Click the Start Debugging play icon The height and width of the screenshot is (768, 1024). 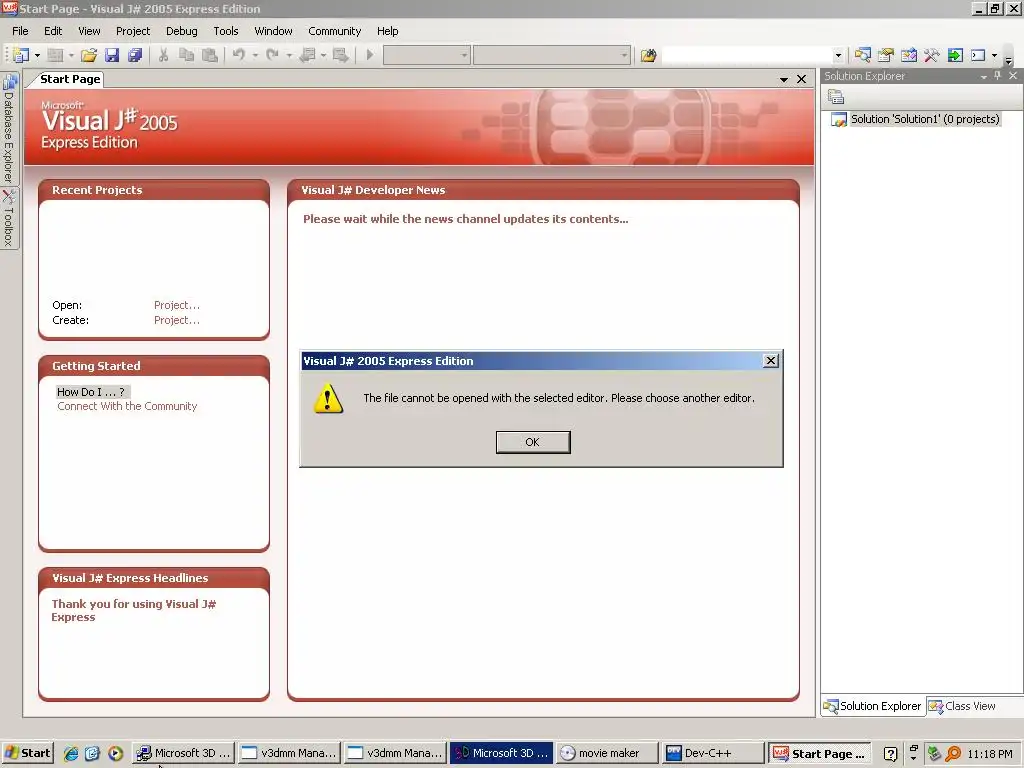coord(370,56)
